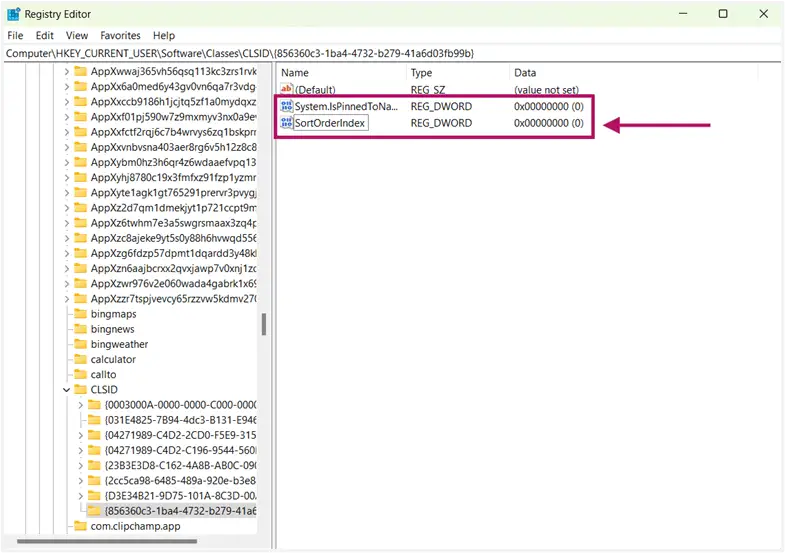
Task: Expand the AppXzg6fdzp57dpmt1dqardd3y48k node
Action: 67,253
